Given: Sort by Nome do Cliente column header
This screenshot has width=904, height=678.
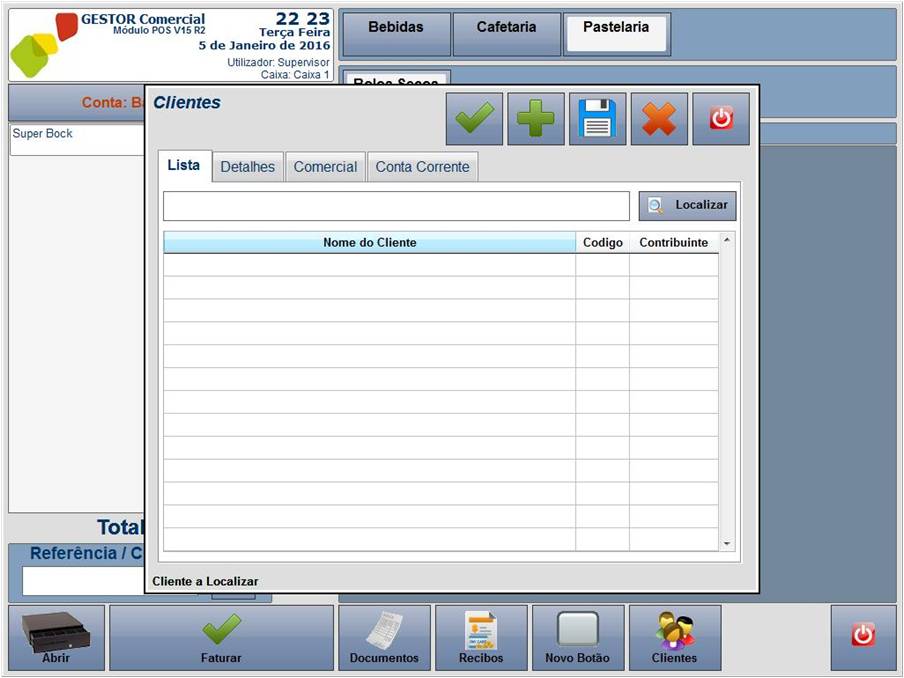Looking at the screenshot, I should pyautogui.click(x=370, y=243).
